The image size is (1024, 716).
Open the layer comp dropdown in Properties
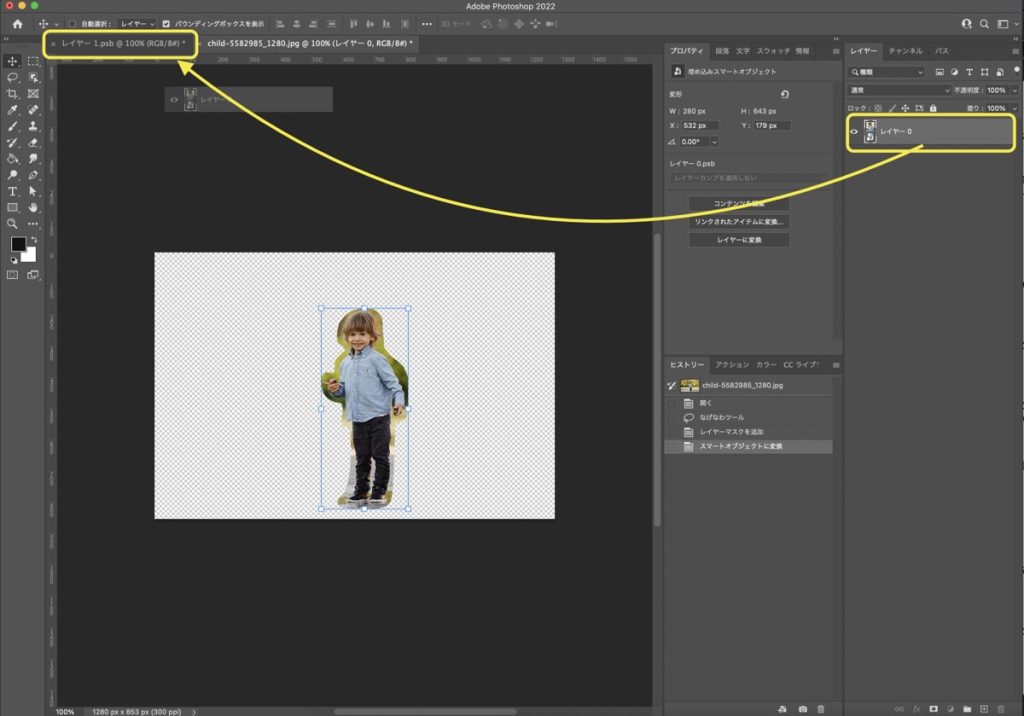point(747,178)
